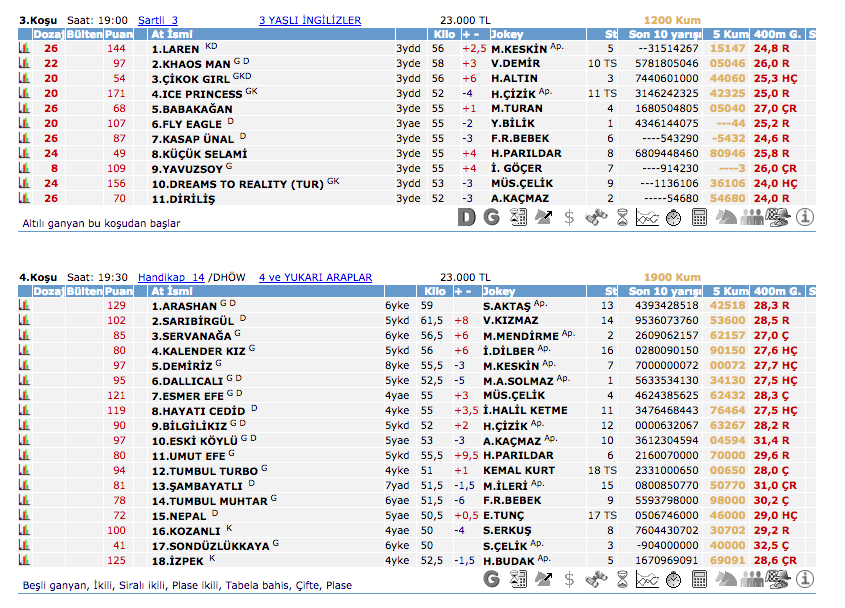Click the bar chart icon next to LAREN
This screenshot has height=608, width=845.
tap(24, 48)
